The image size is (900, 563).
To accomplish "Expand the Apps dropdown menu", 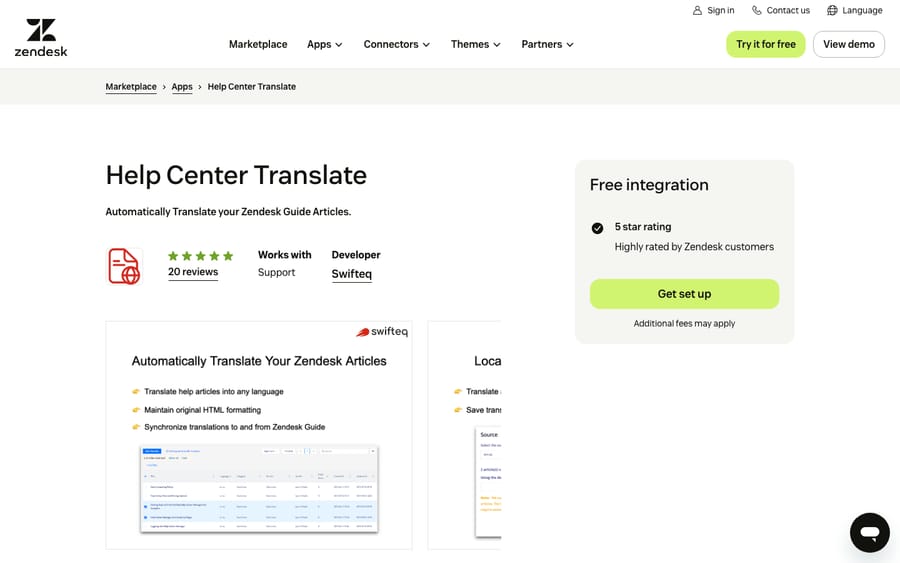I will click(324, 44).
